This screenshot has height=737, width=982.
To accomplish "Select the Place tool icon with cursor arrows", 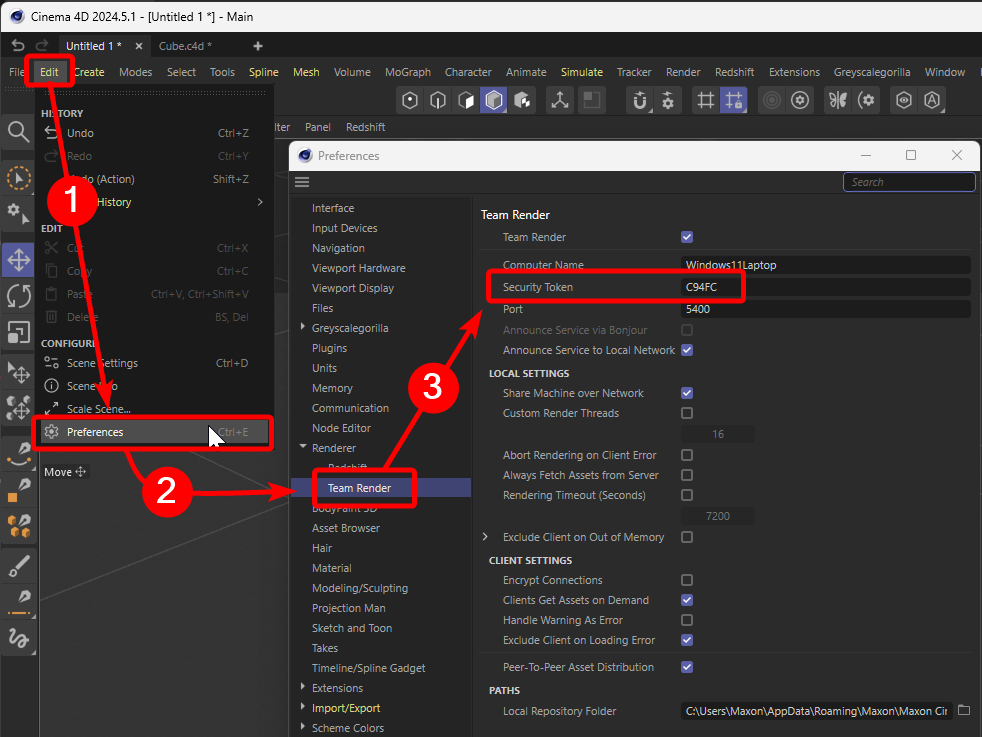I will pos(18,373).
